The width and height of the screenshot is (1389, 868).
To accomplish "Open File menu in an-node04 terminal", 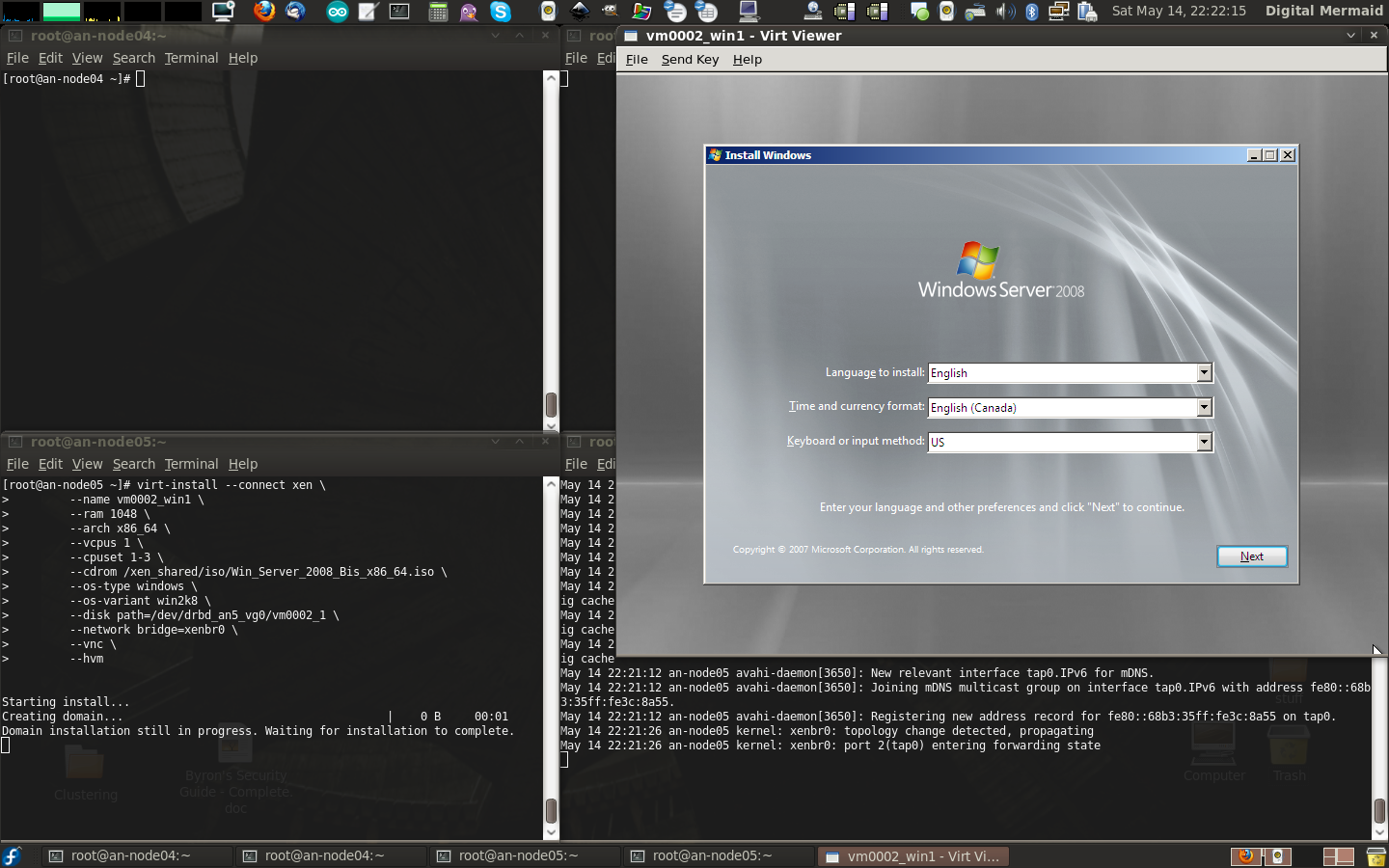I will (x=17, y=58).
